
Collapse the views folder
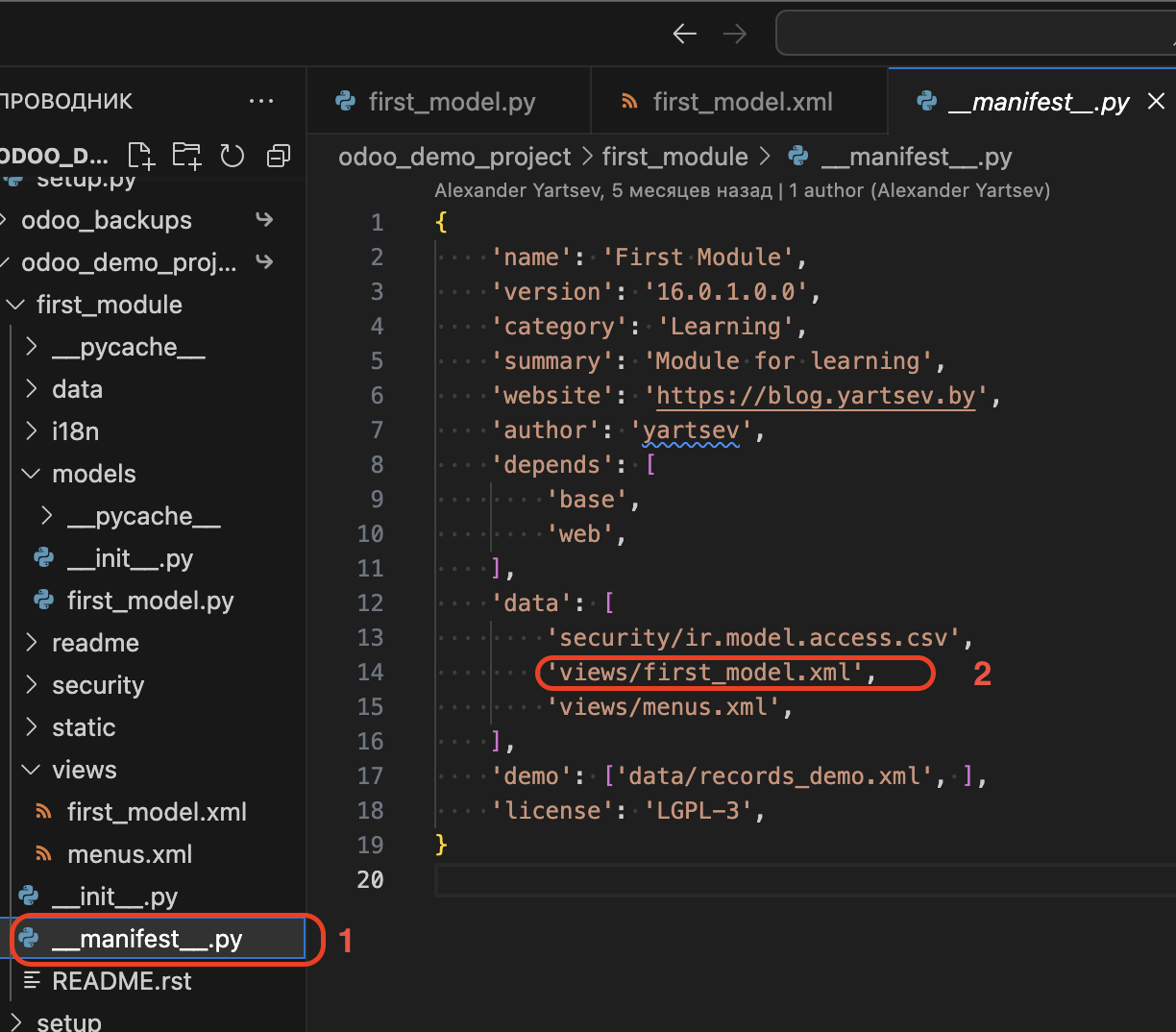click(x=31, y=770)
